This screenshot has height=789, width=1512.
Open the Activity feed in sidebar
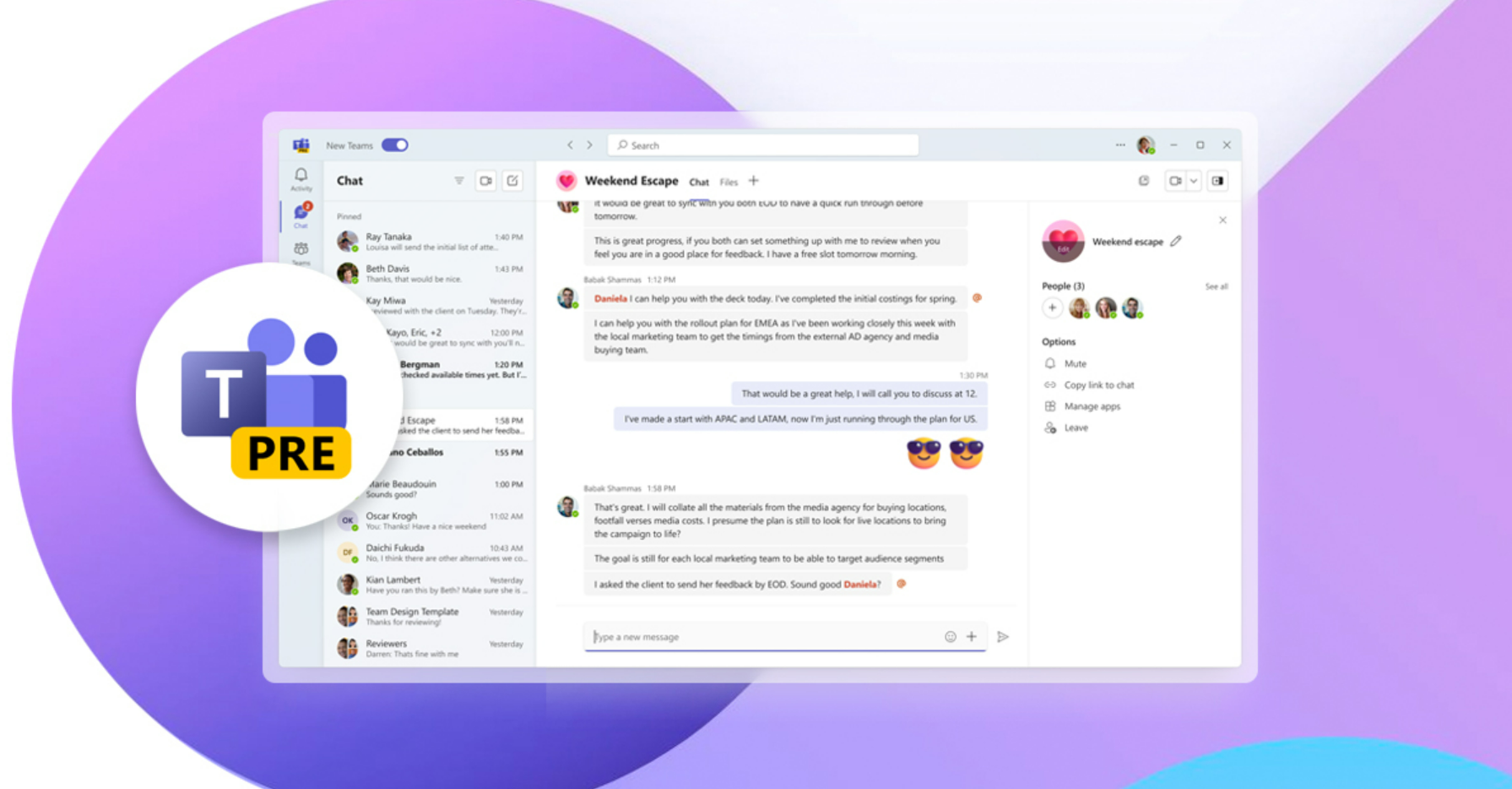click(x=301, y=178)
